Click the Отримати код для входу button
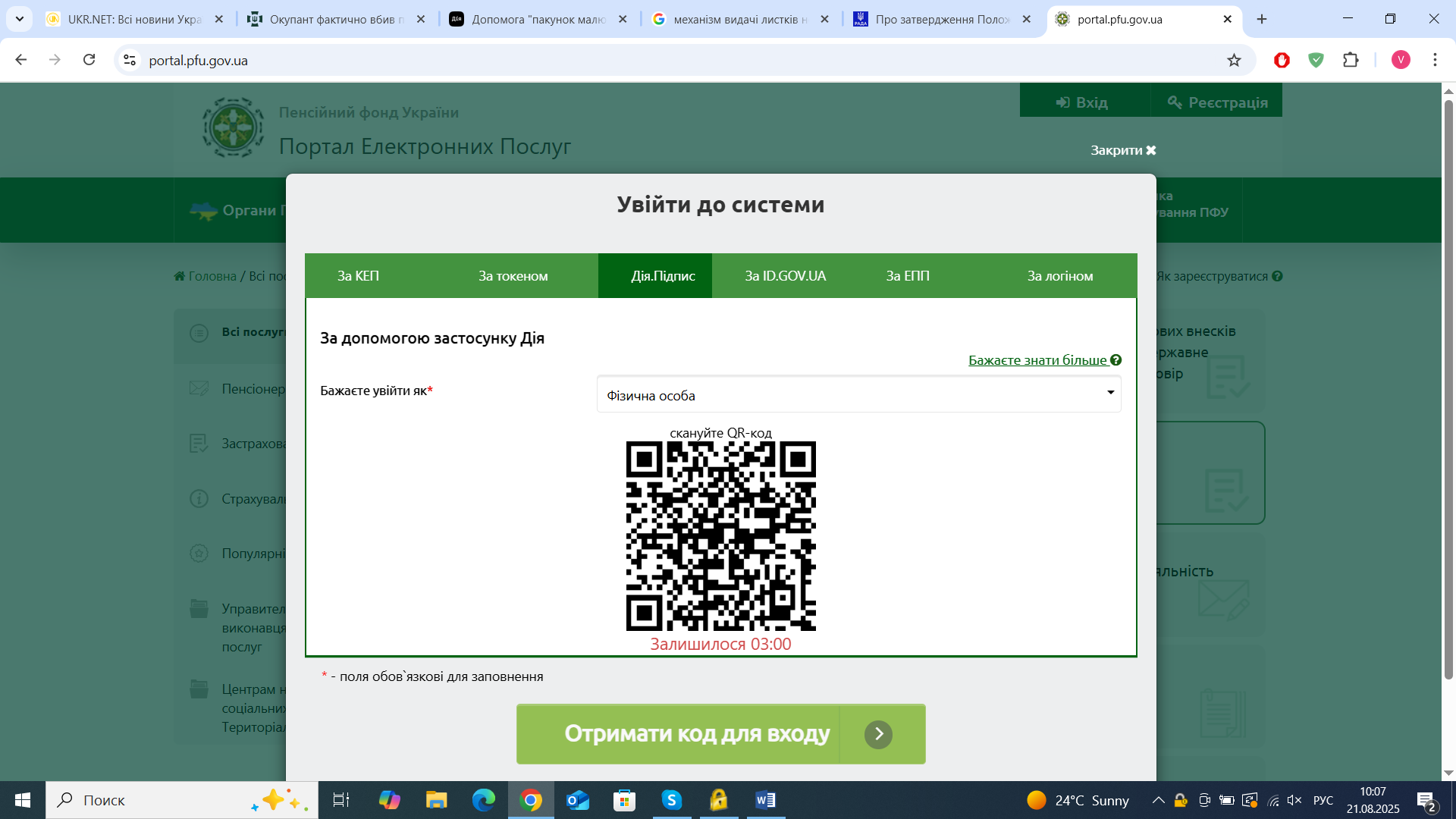Image resolution: width=1456 pixels, height=819 pixels. [x=720, y=734]
